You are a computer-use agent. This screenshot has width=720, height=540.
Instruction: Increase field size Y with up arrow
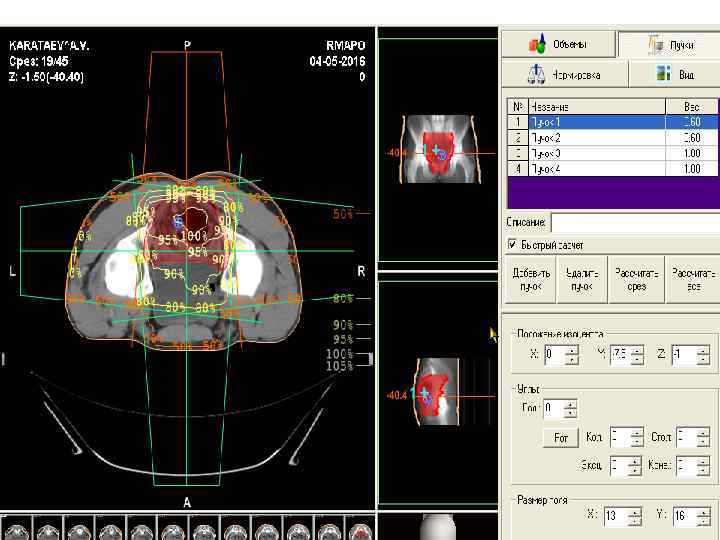pos(704,512)
